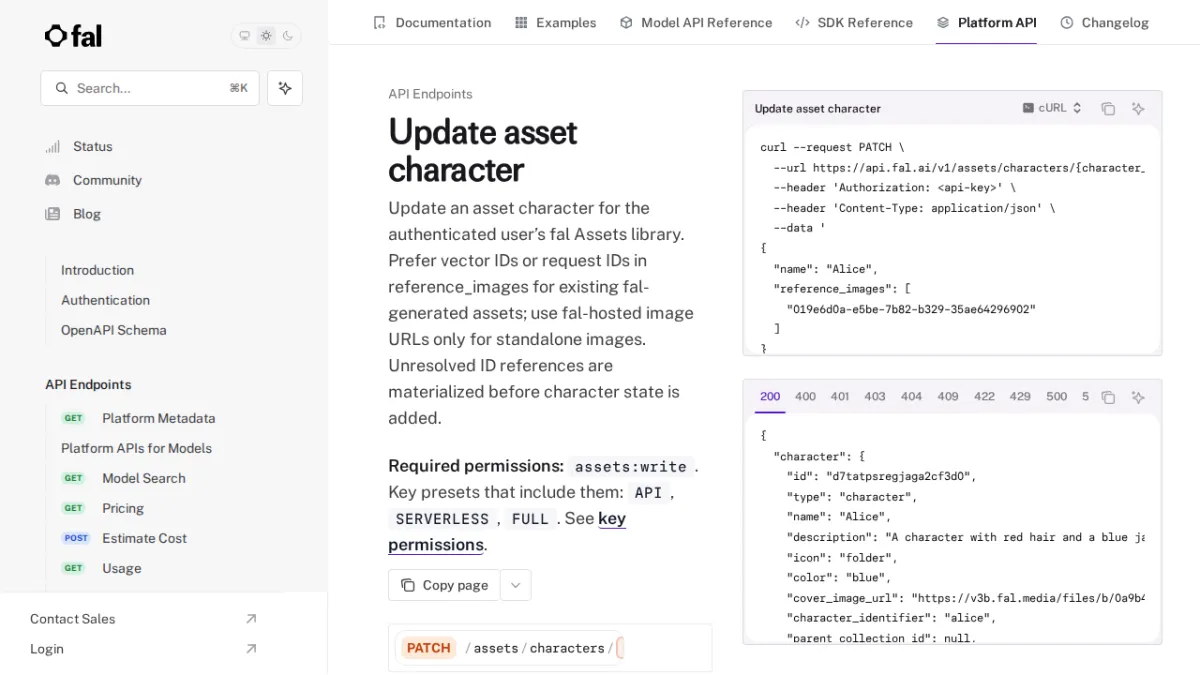Open the OpenAPI Schema page
Screen dimensions: 1200x675
(x=114, y=330)
